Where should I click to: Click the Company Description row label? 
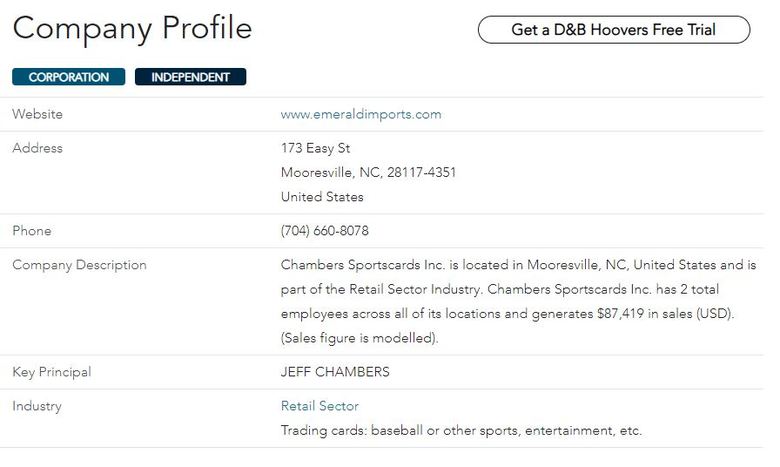point(80,265)
